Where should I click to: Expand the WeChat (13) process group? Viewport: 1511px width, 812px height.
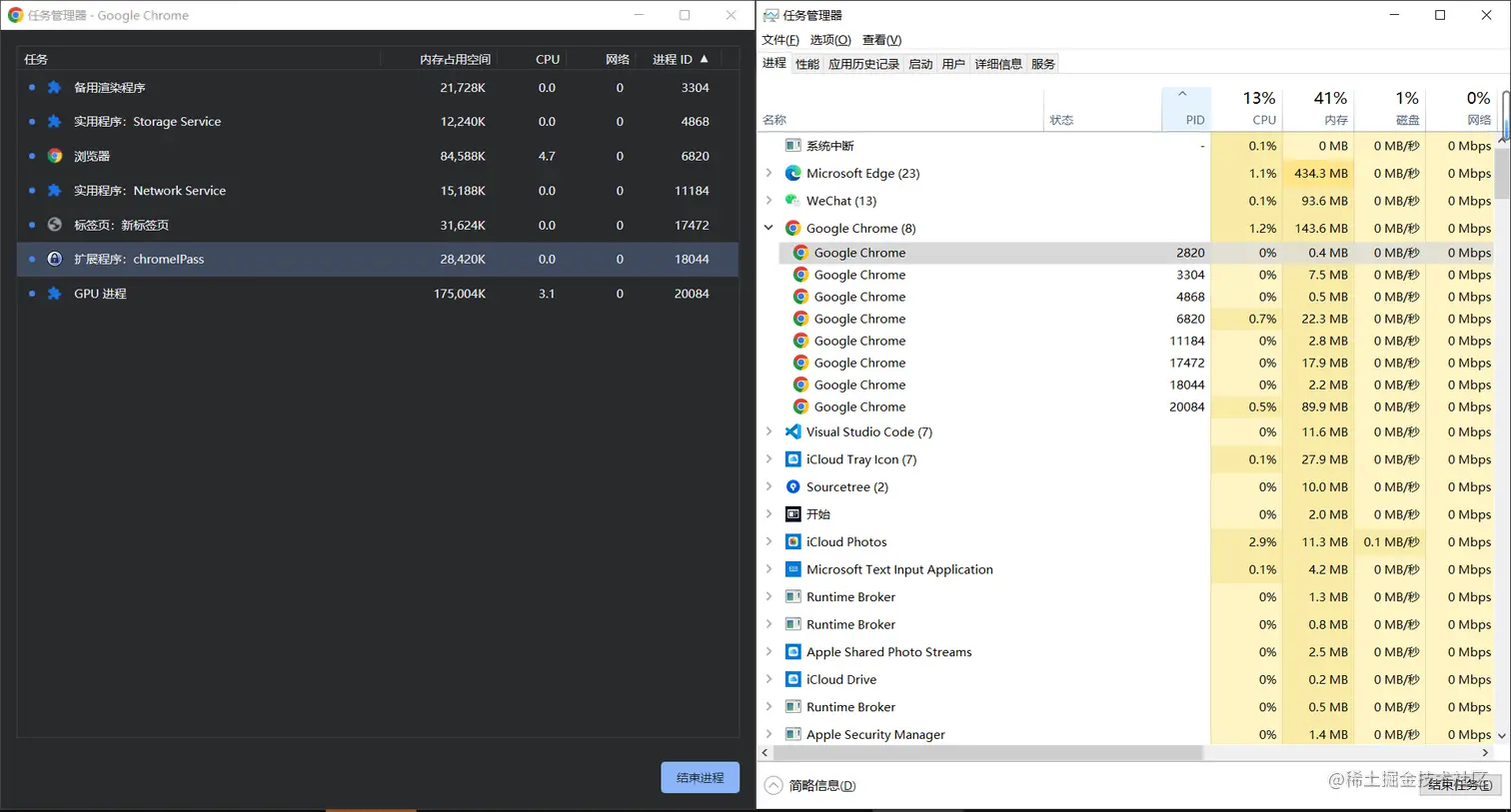click(x=768, y=201)
